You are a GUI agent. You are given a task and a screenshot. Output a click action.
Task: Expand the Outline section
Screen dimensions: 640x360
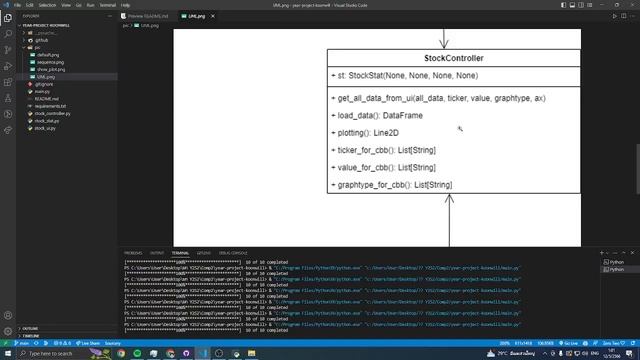(x=67, y=328)
